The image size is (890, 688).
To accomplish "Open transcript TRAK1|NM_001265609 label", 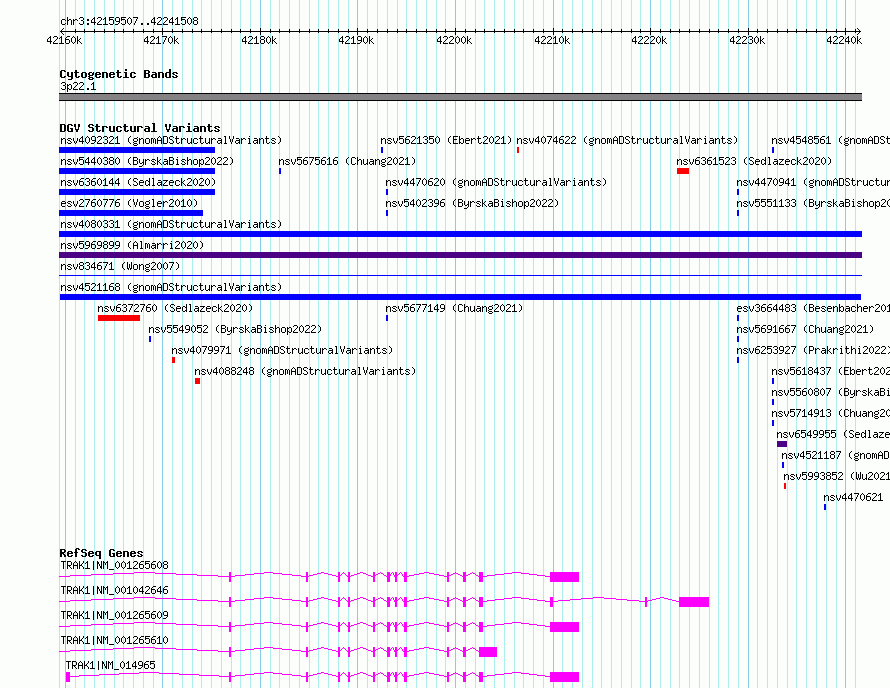I will point(114,615).
